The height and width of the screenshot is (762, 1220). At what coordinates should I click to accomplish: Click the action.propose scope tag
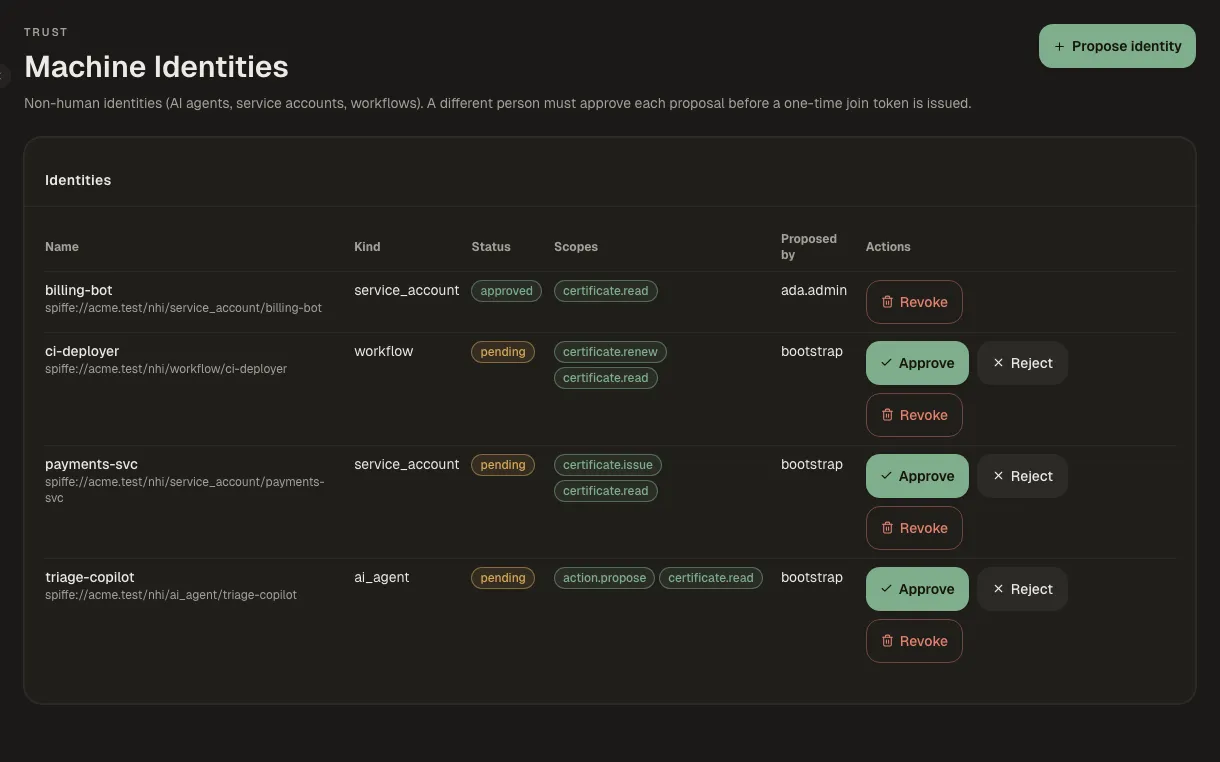click(x=604, y=578)
